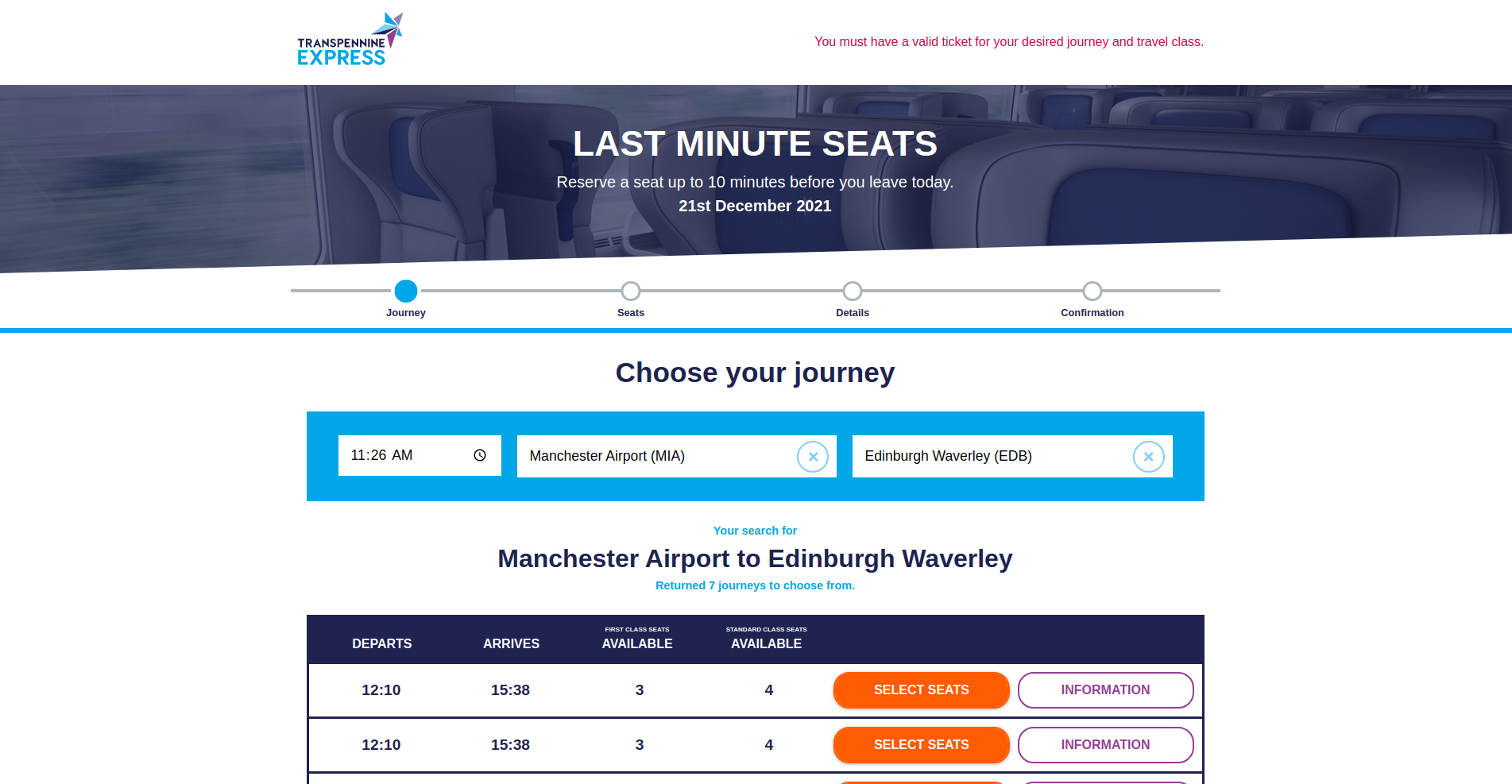Select seats for second 12:10 journey
This screenshot has width=1512, height=784.
coord(921,744)
